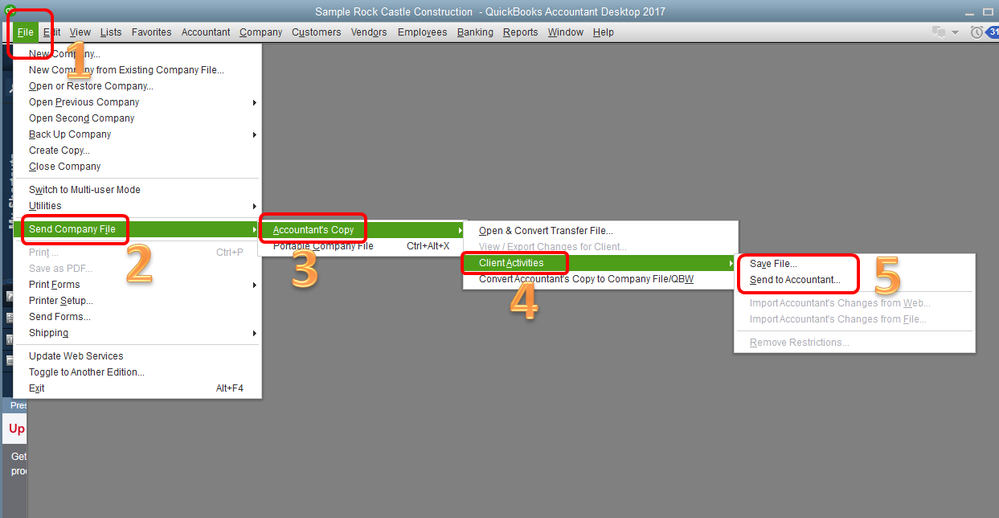Open the Help menu
The image size is (999, 518).
point(603,32)
